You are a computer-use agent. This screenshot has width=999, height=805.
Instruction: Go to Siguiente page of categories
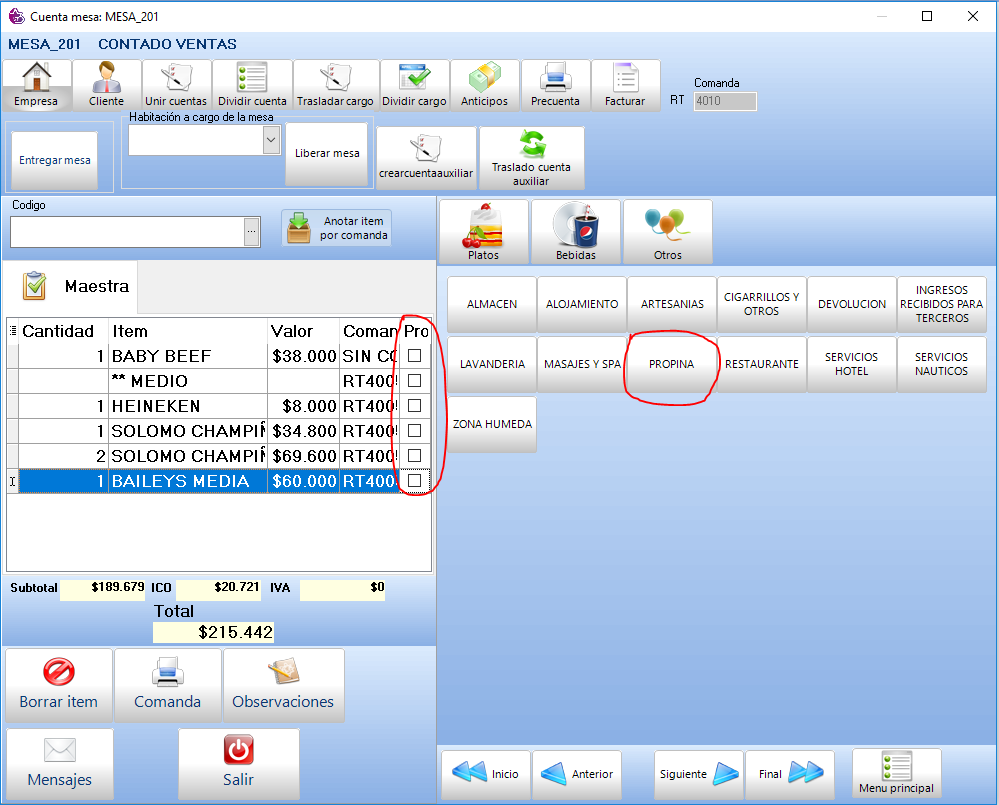click(698, 774)
